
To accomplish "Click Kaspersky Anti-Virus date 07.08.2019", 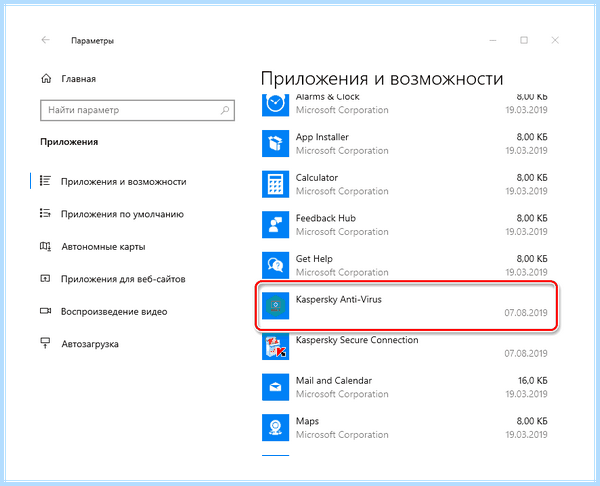I will [526, 313].
